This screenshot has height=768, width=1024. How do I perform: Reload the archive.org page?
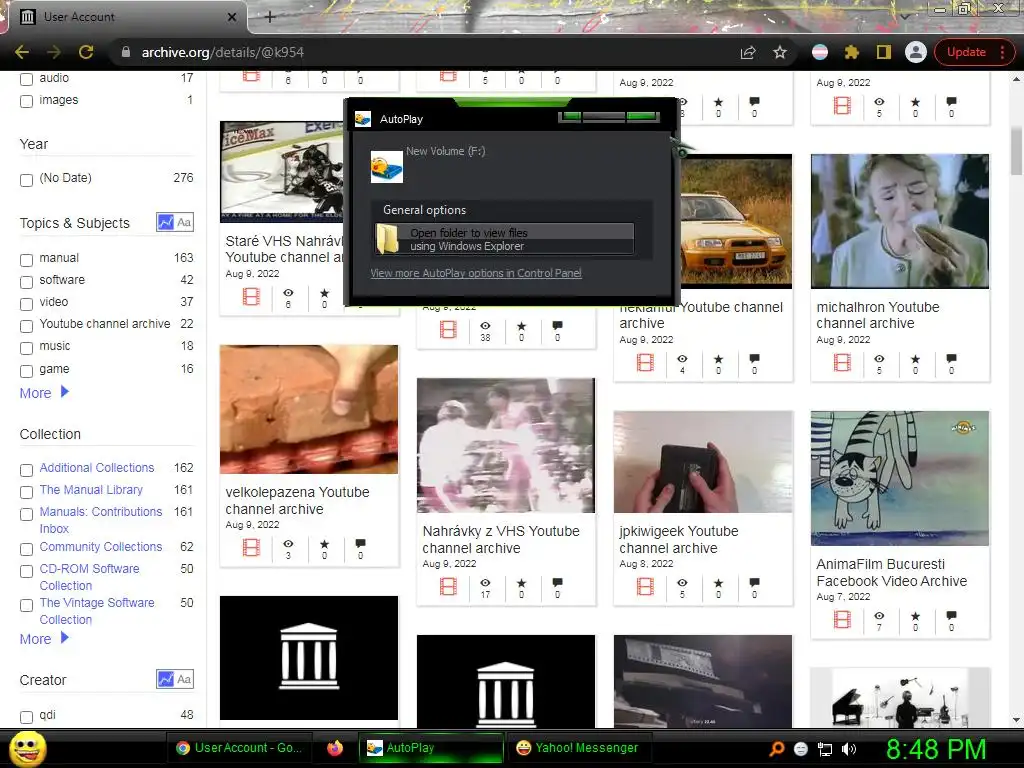86,52
